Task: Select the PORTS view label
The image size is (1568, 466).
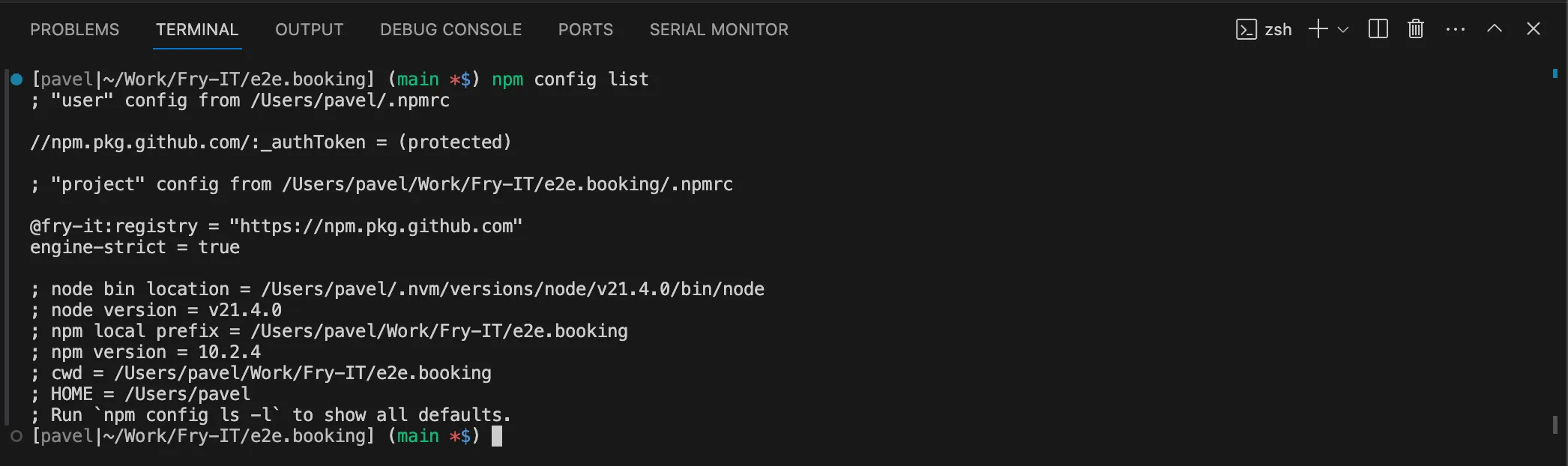Action: point(585,29)
